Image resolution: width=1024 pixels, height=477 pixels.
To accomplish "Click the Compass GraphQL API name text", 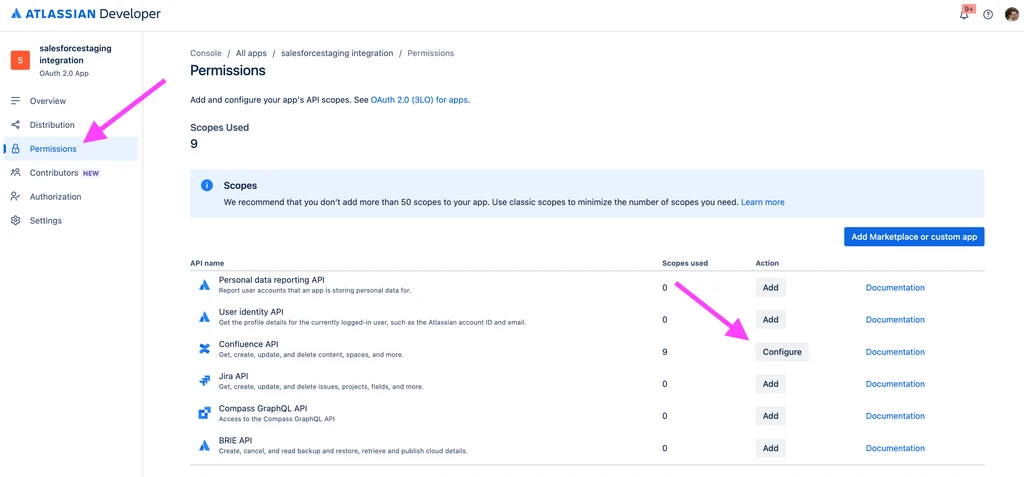I will tap(263, 408).
